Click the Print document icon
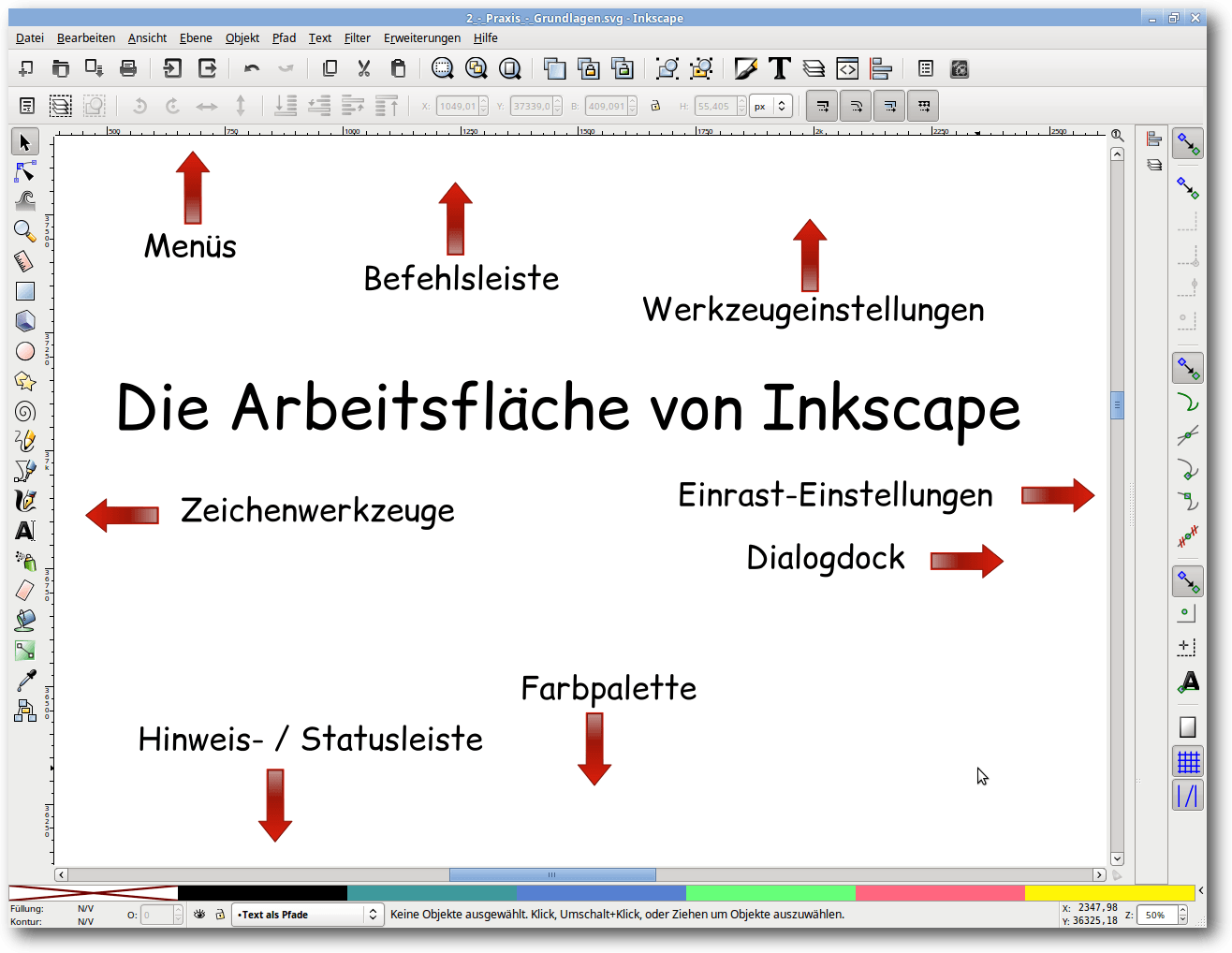Viewport: 1232px width, 953px height. click(128, 68)
